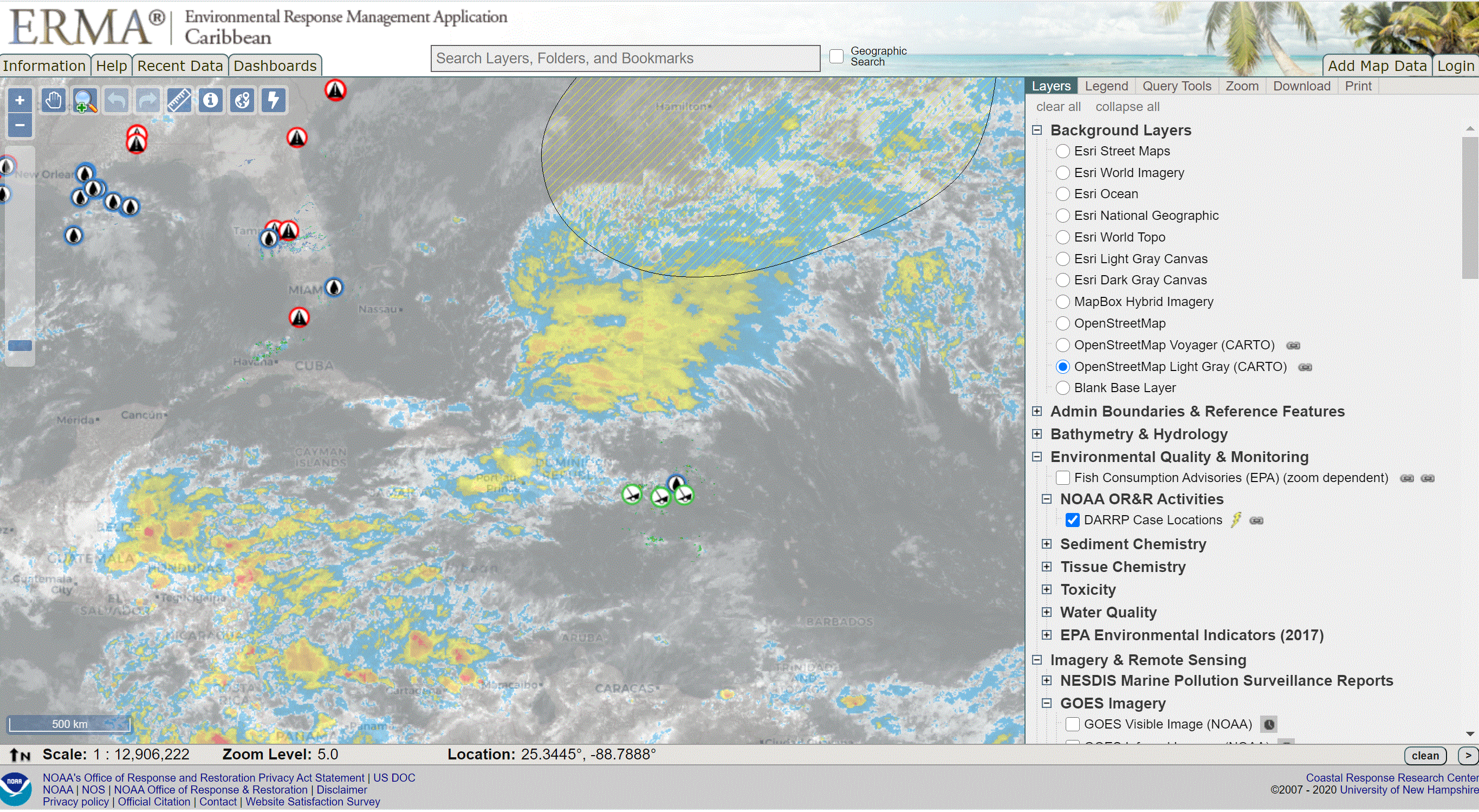Go forward to next map extent
Viewport: 1479px width, 812px height.
(x=148, y=101)
